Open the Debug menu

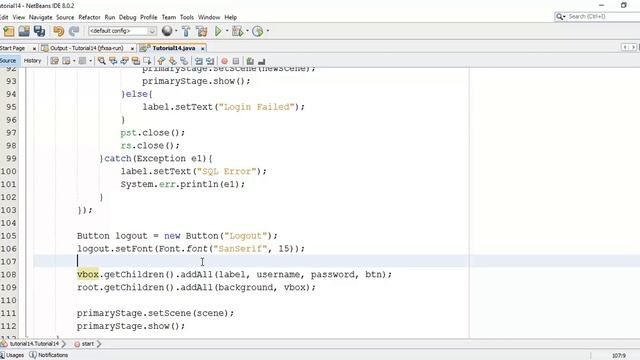127,17
